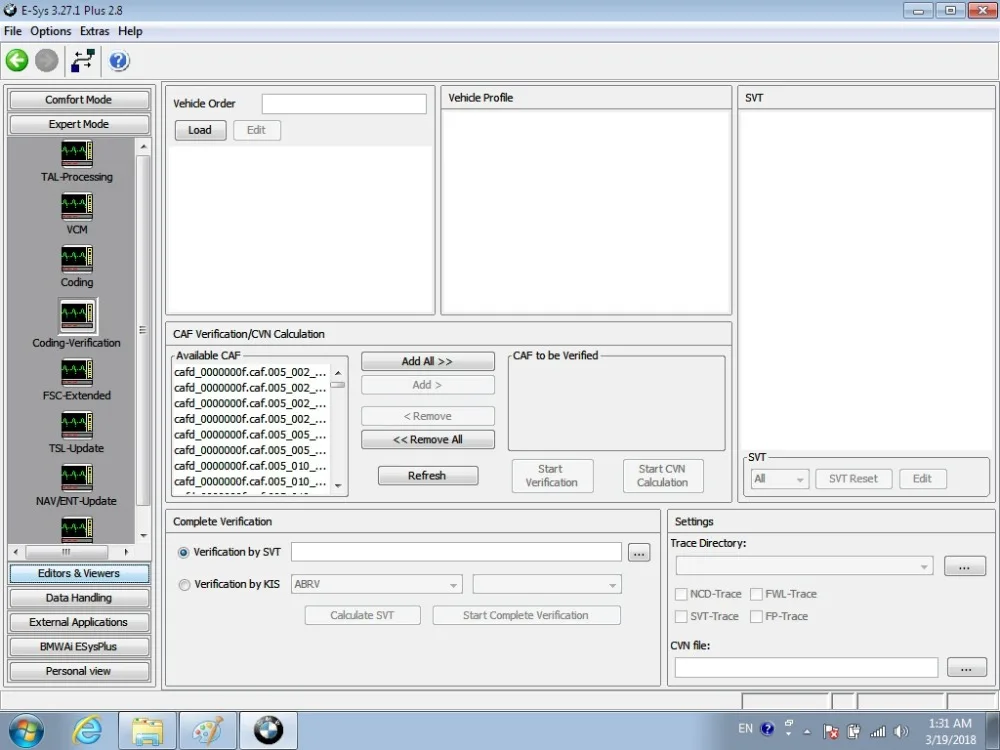Open the Trace Directory dropdown
The image size is (1000, 750).
coord(804,566)
